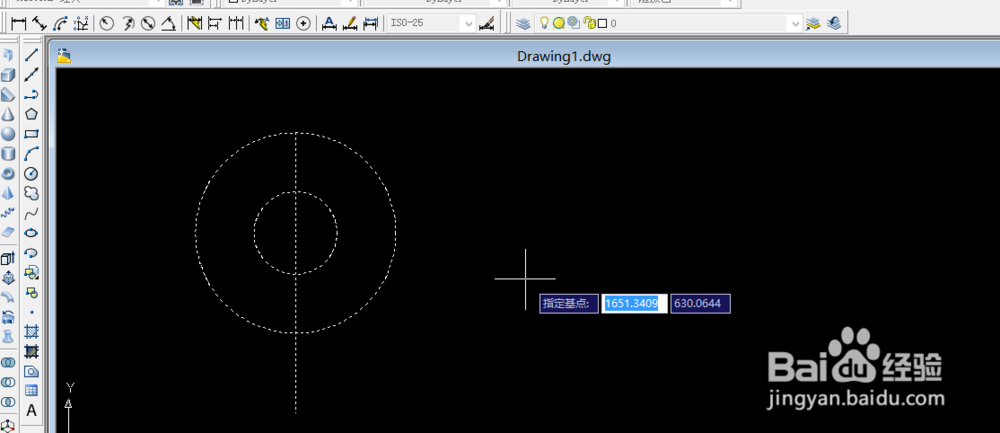Select the Jogged dimension tool

tap(128, 24)
